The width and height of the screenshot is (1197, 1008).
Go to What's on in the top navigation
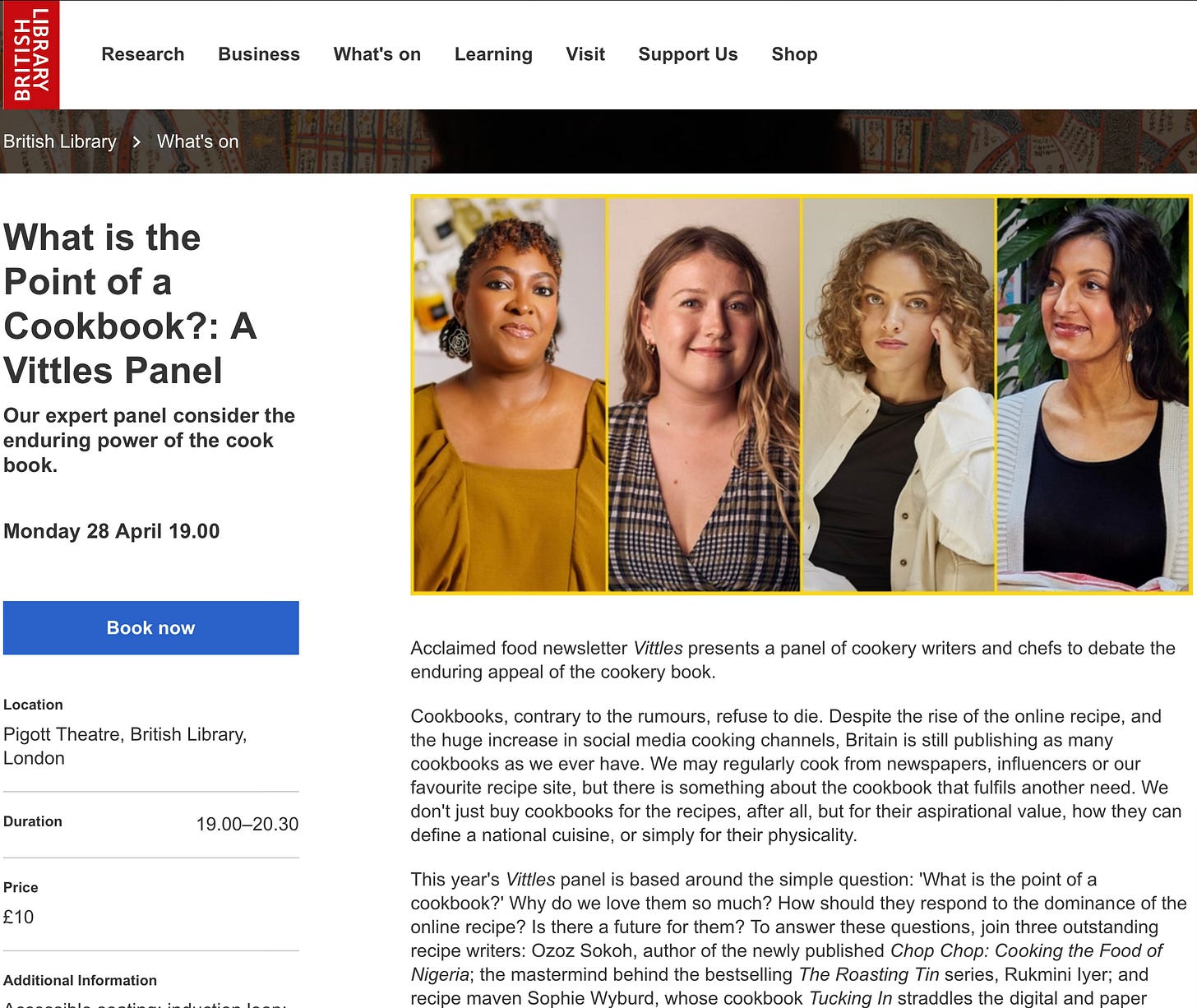click(x=377, y=54)
